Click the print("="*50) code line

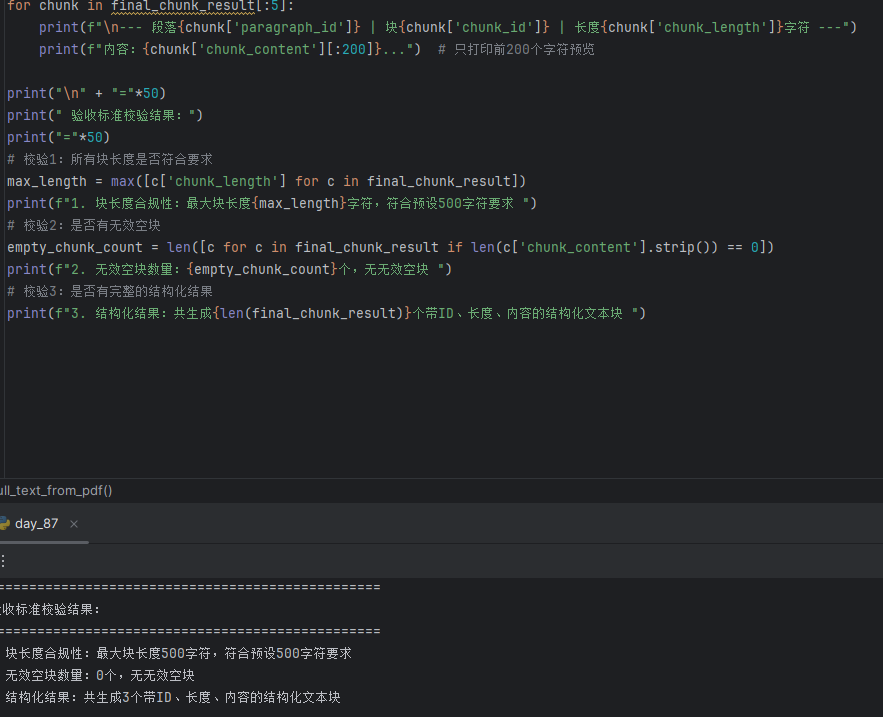click(59, 137)
